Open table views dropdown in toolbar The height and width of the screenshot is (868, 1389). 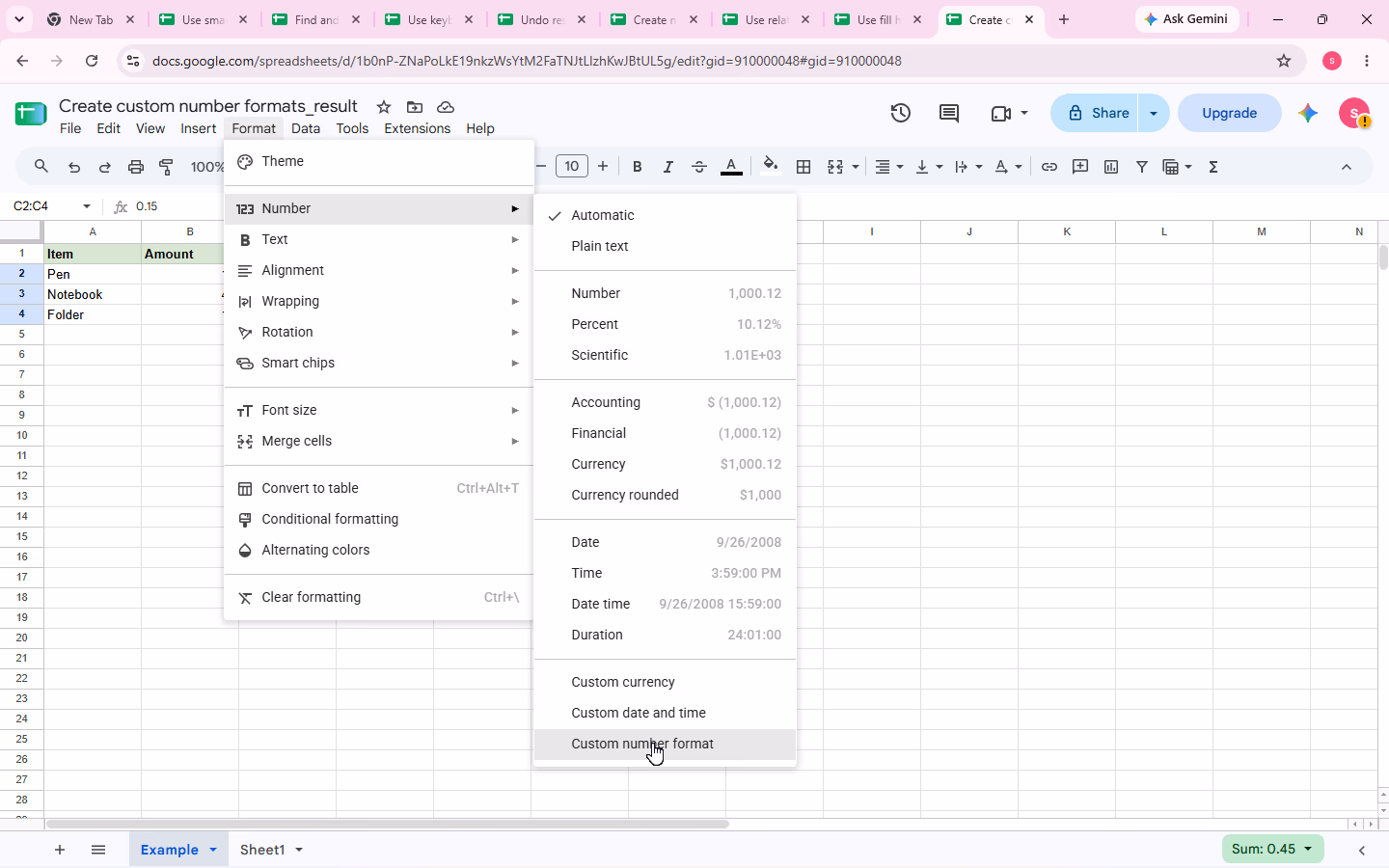click(1178, 167)
